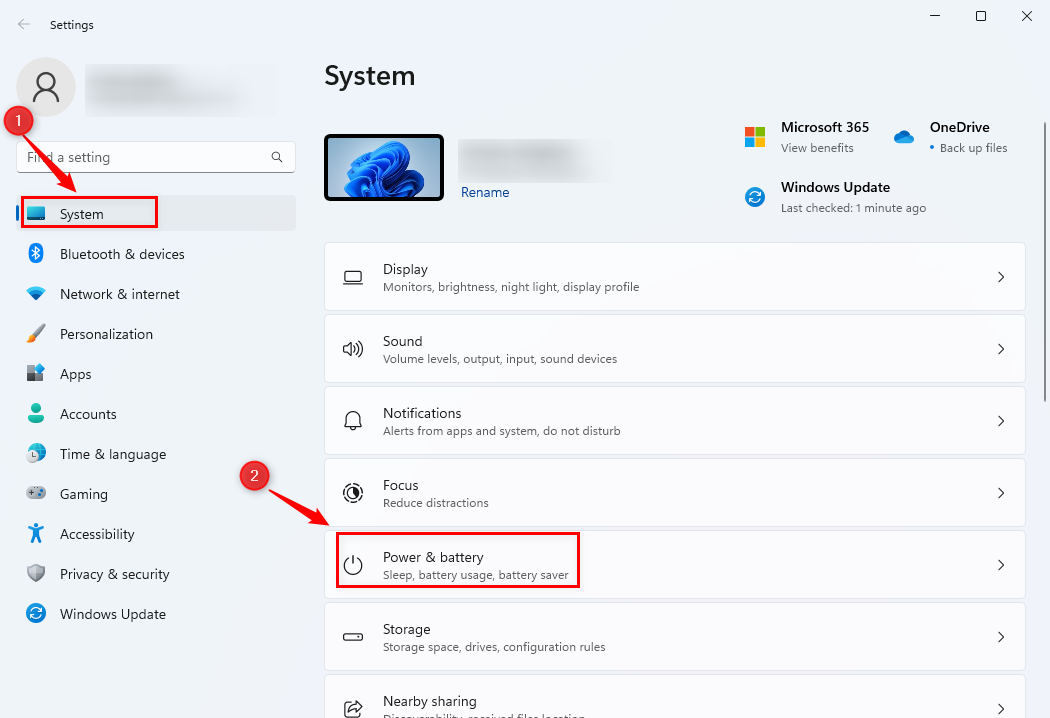
Task: Expand Display settings via its chevron
Action: coord(1001,277)
